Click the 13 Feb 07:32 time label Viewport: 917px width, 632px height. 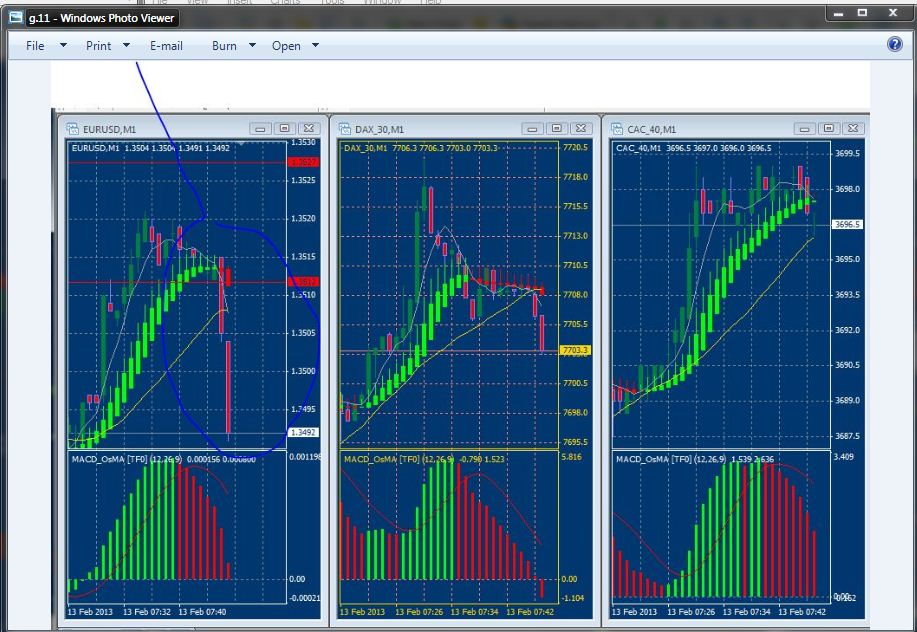point(147,612)
